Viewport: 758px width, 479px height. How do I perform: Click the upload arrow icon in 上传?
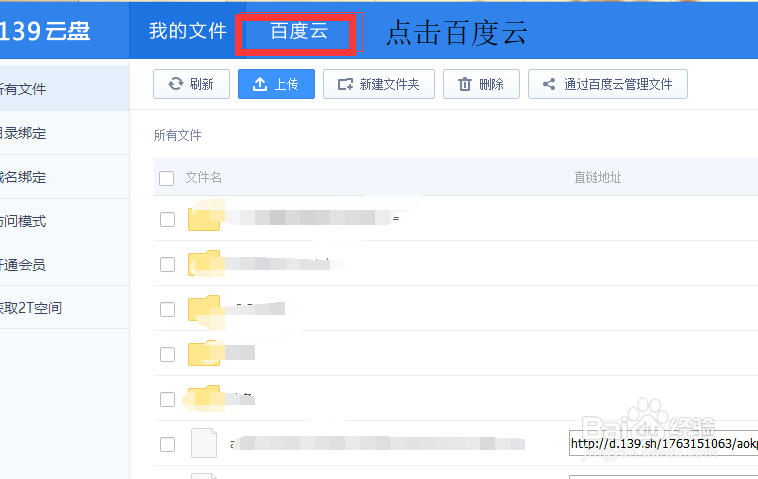click(x=260, y=84)
